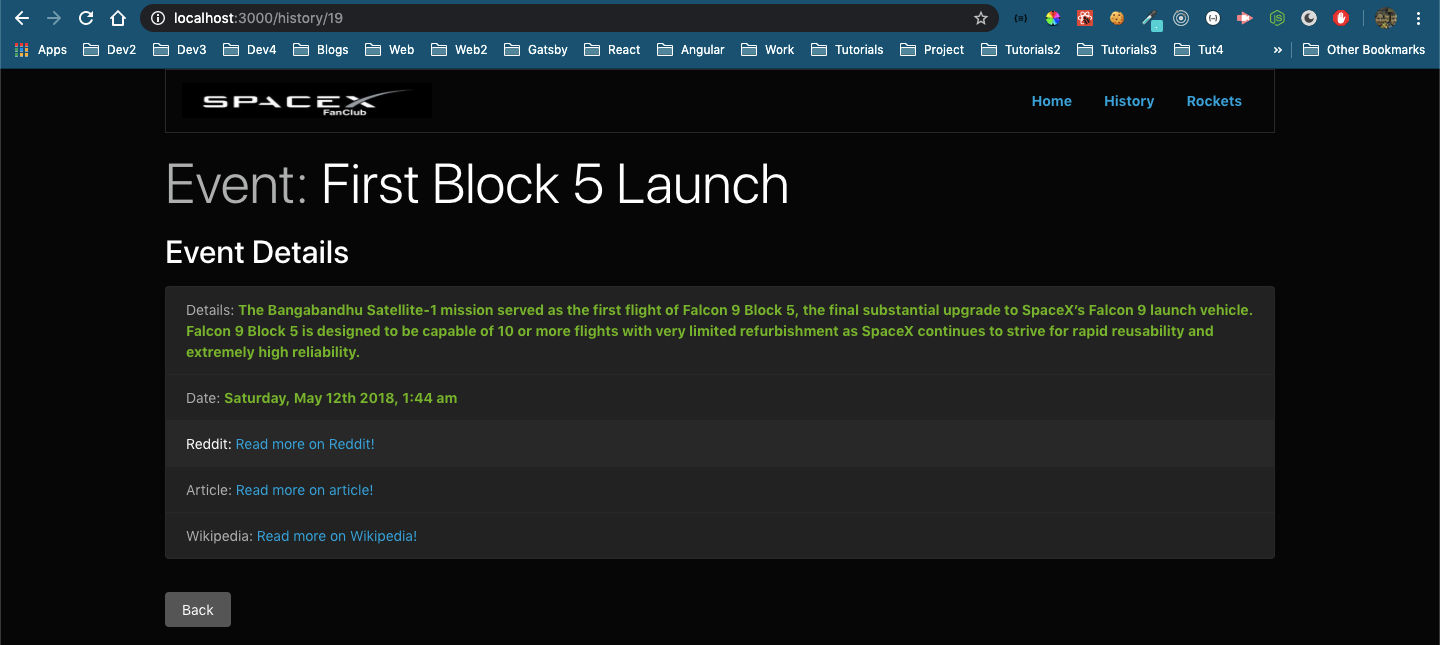Viewport: 1440px width, 645px height.
Task: Open the Tutorials3 bookmarks folder
Action: 1116,49
